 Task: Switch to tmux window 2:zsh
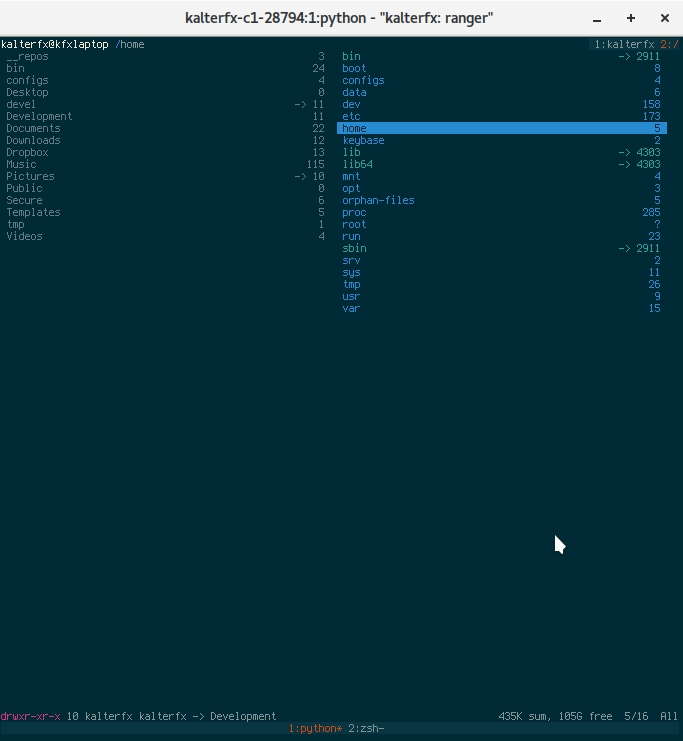[x=366, y=728]
